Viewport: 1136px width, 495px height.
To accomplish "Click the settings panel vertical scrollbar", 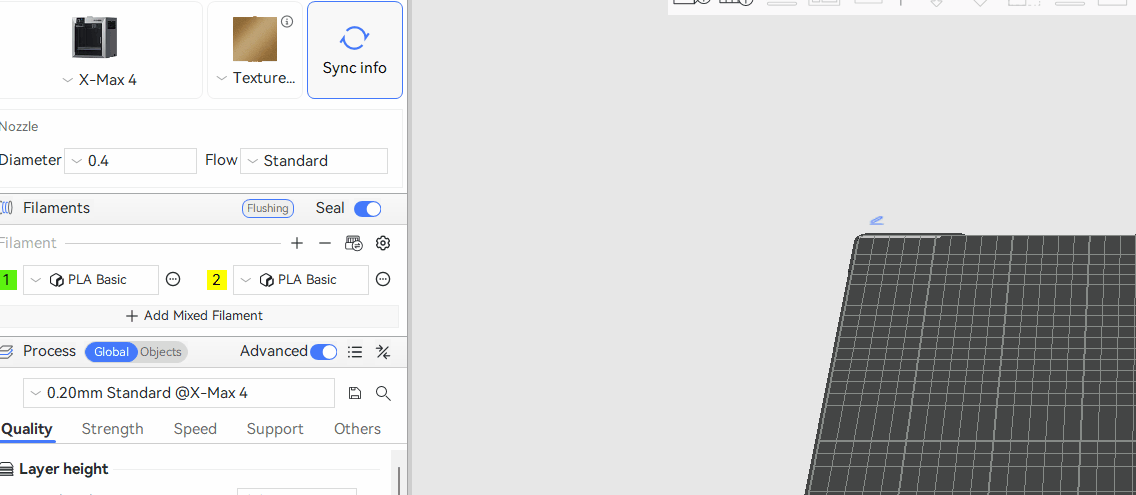I will (399, 481).
